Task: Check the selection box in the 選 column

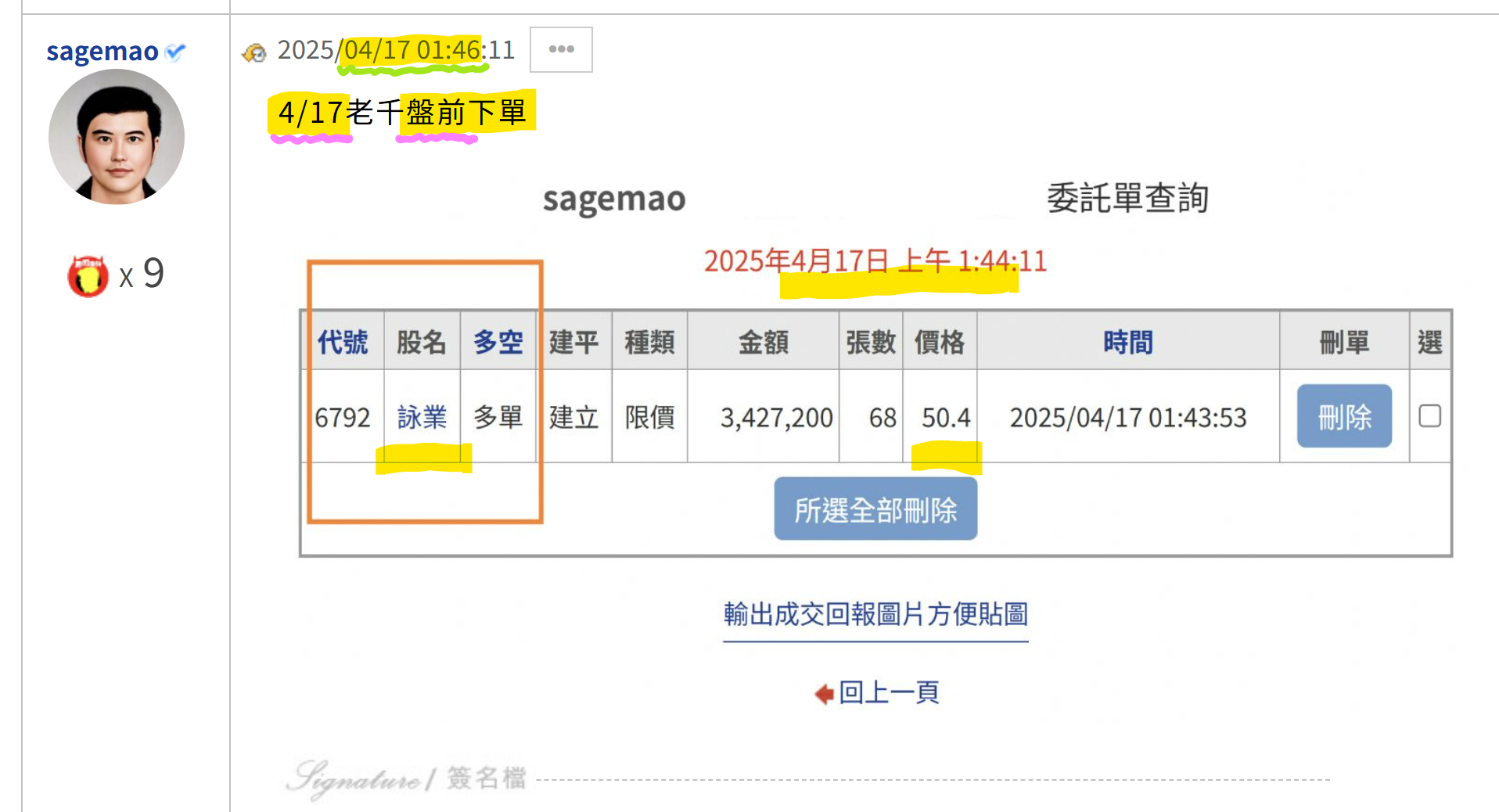Action: (x=1431, y=417)
